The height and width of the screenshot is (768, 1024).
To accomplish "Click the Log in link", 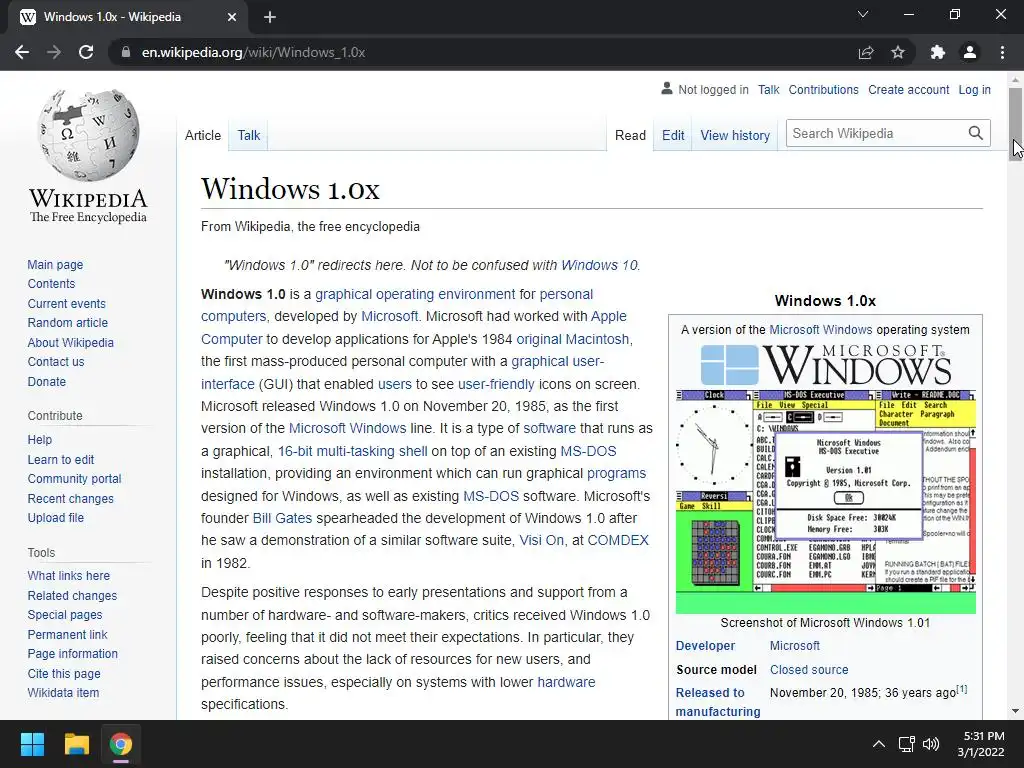I will click(974, 90).
